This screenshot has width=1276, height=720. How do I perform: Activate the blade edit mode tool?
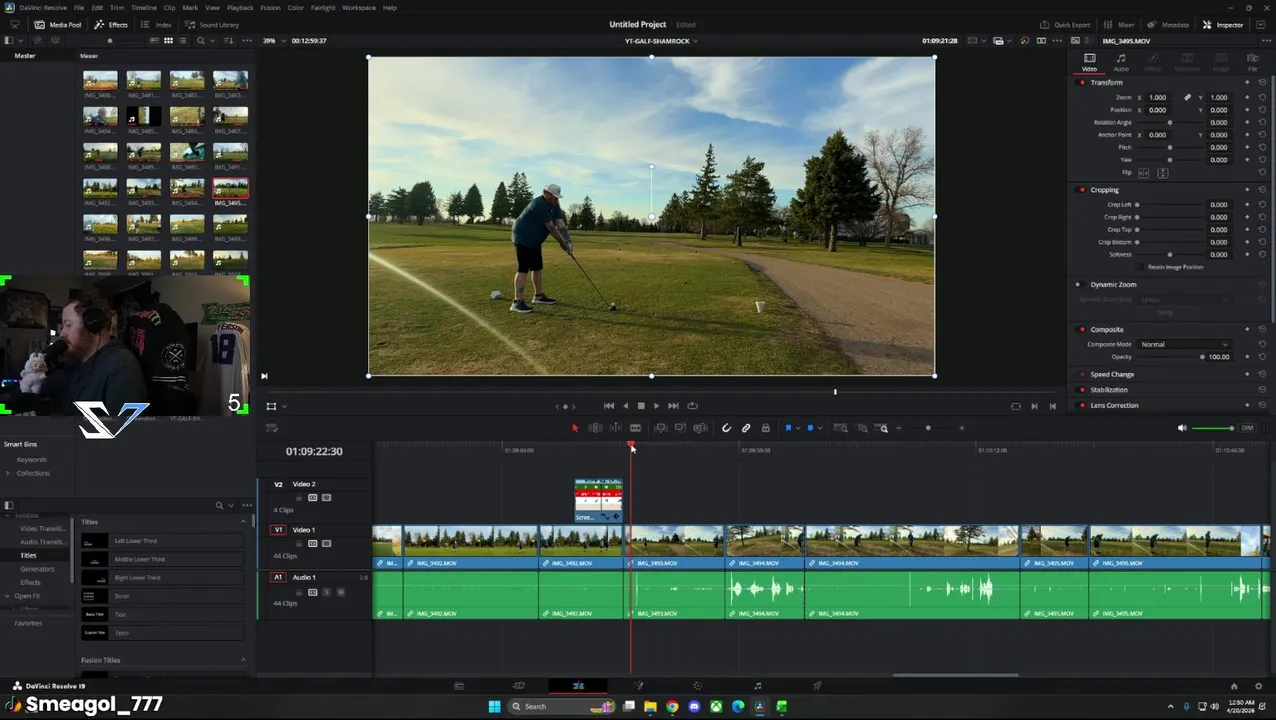point(635,428)
